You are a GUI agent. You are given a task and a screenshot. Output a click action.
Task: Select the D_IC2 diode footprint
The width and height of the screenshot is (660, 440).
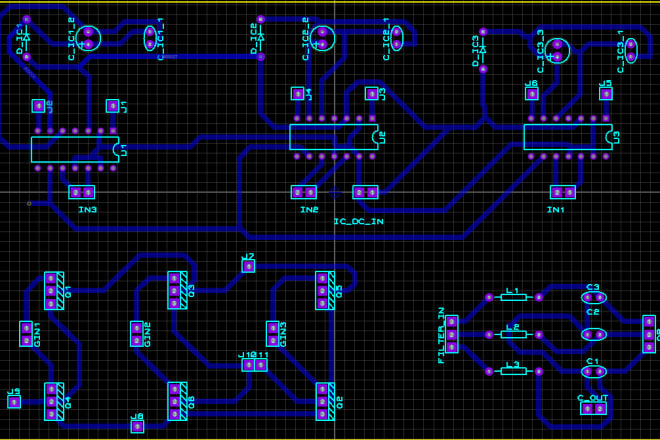tap(261, 38)
